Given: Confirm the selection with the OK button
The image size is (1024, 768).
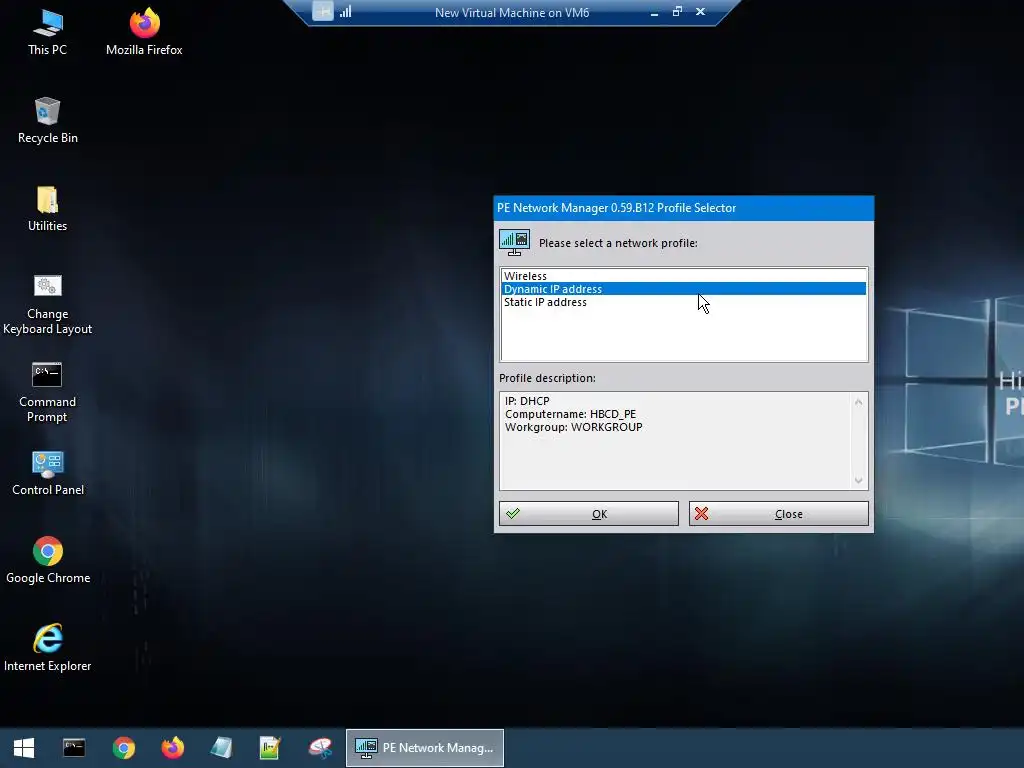Looking at the screenshot, I should tap(589, 514).
